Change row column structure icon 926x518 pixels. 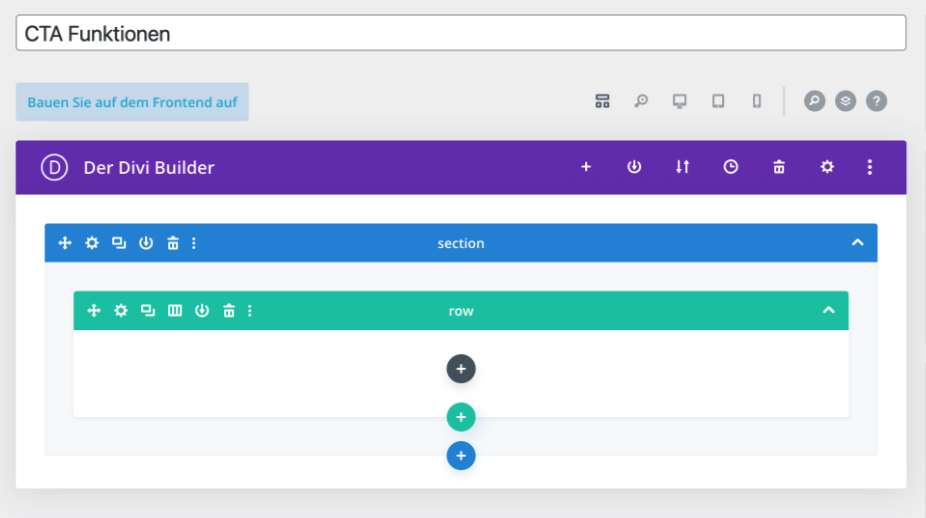coord(175,311)
